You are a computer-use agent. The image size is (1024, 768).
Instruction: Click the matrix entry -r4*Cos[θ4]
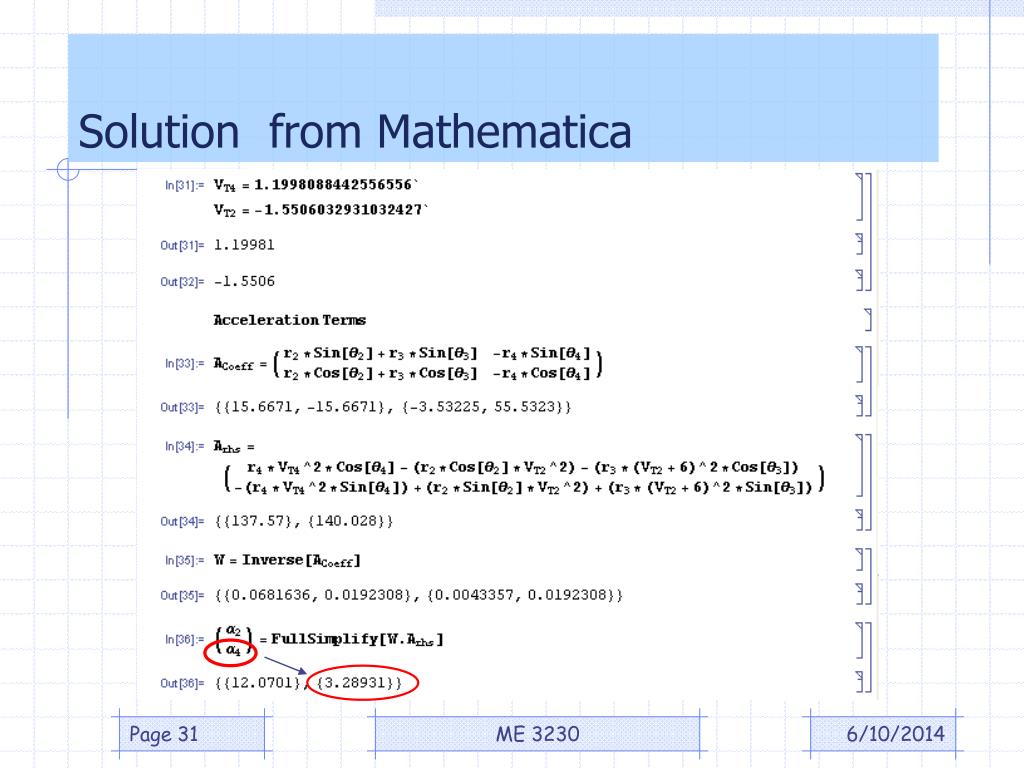(541, 374)
